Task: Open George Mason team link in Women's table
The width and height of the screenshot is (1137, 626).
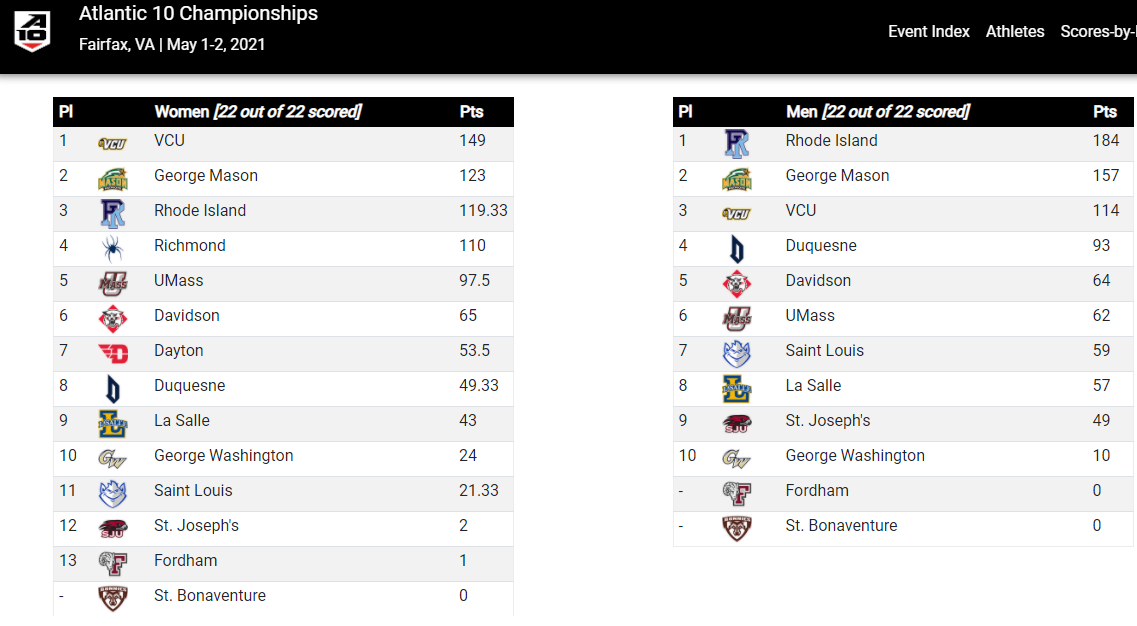Action: click(x=206, y=176)
